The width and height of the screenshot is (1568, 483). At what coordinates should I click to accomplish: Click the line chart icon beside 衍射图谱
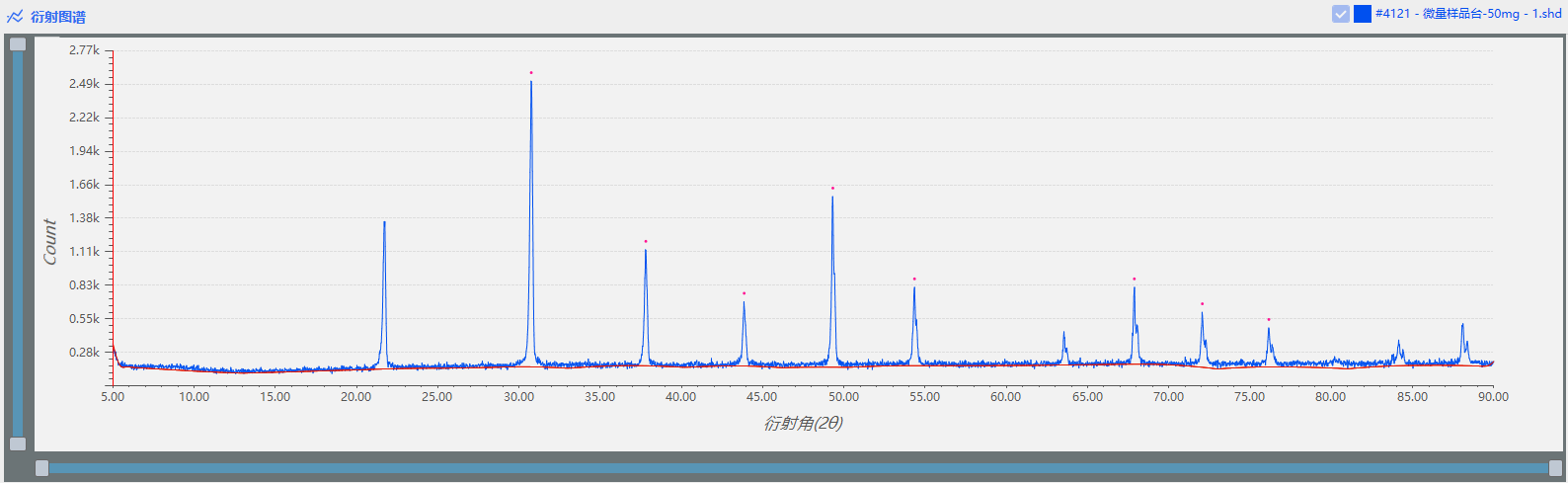[x=15, y=17]
